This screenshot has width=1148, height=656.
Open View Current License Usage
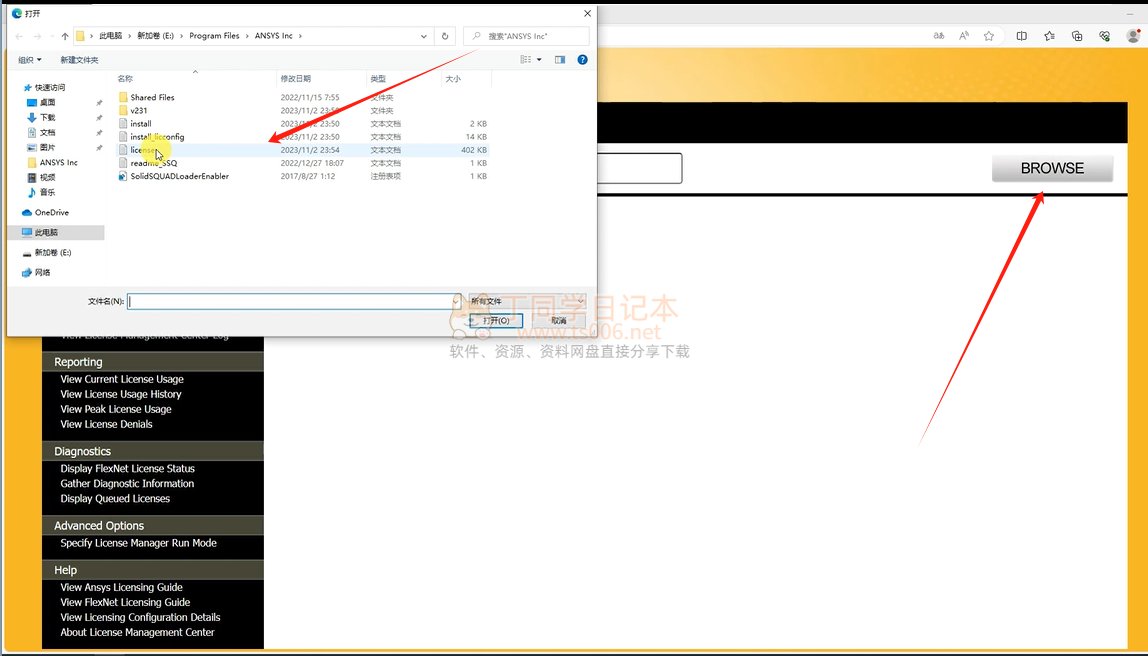(x=121, y=379)
